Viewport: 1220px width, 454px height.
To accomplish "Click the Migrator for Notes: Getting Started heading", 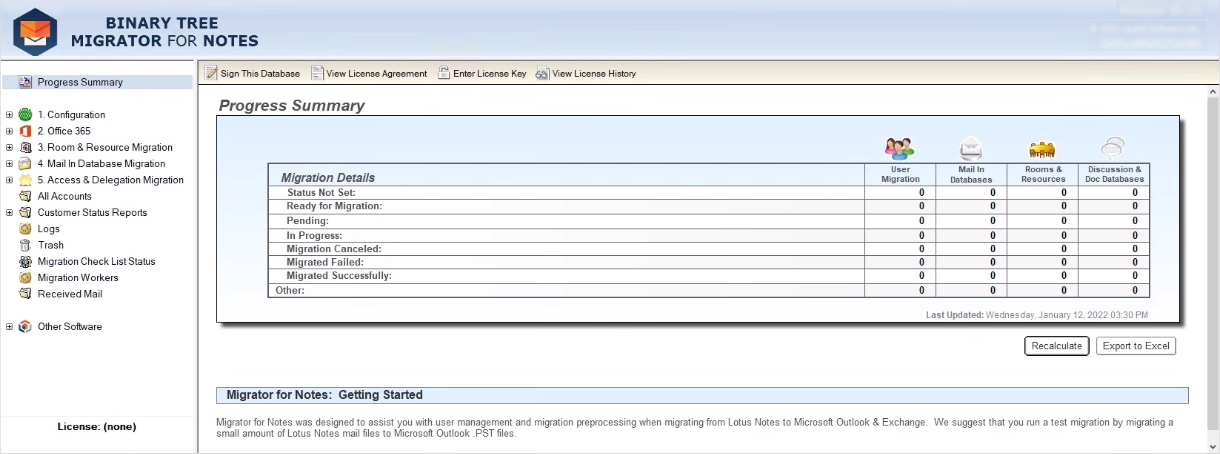I will (x=325, y=395).
